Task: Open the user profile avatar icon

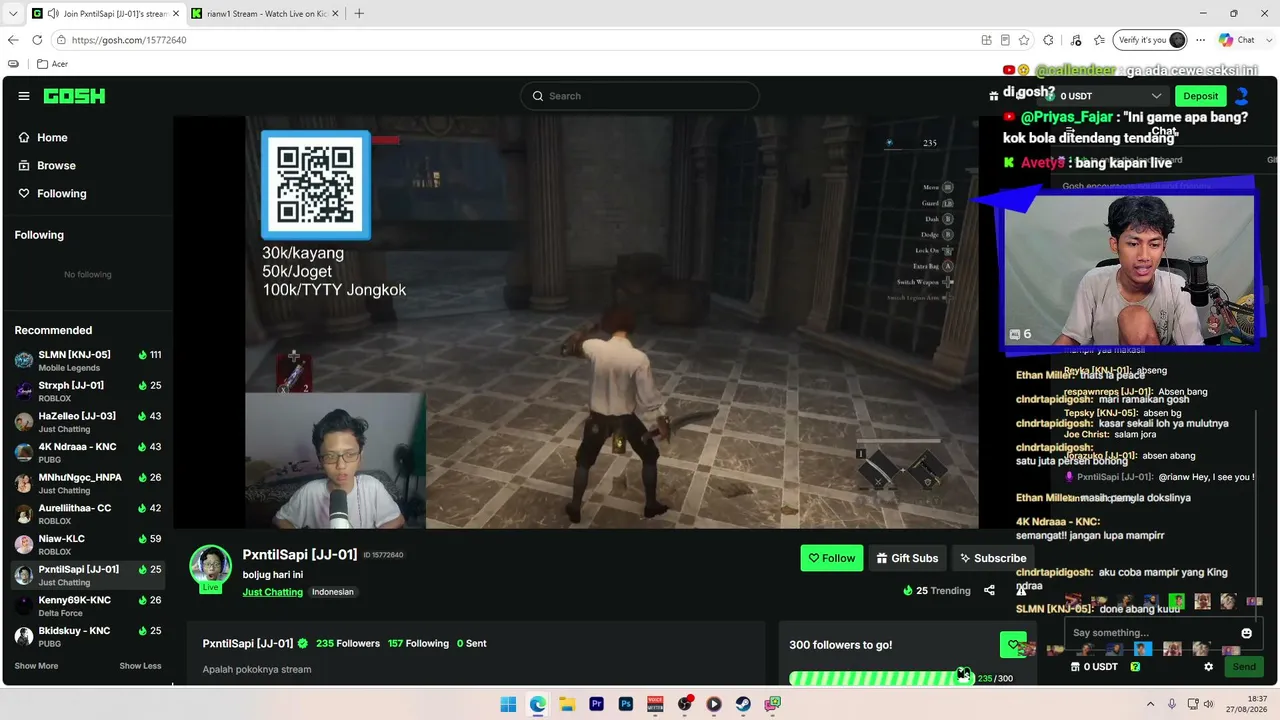Action: click(x=1242, y=96)
